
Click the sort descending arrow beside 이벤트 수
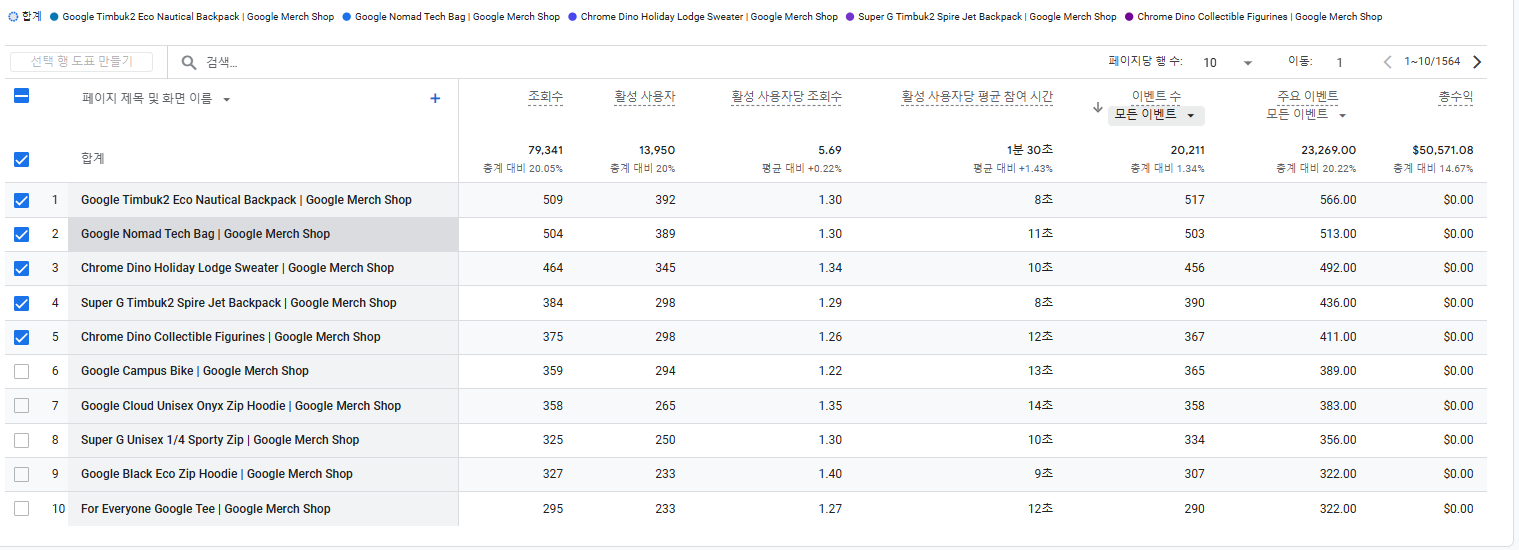tap(1097, 107)
